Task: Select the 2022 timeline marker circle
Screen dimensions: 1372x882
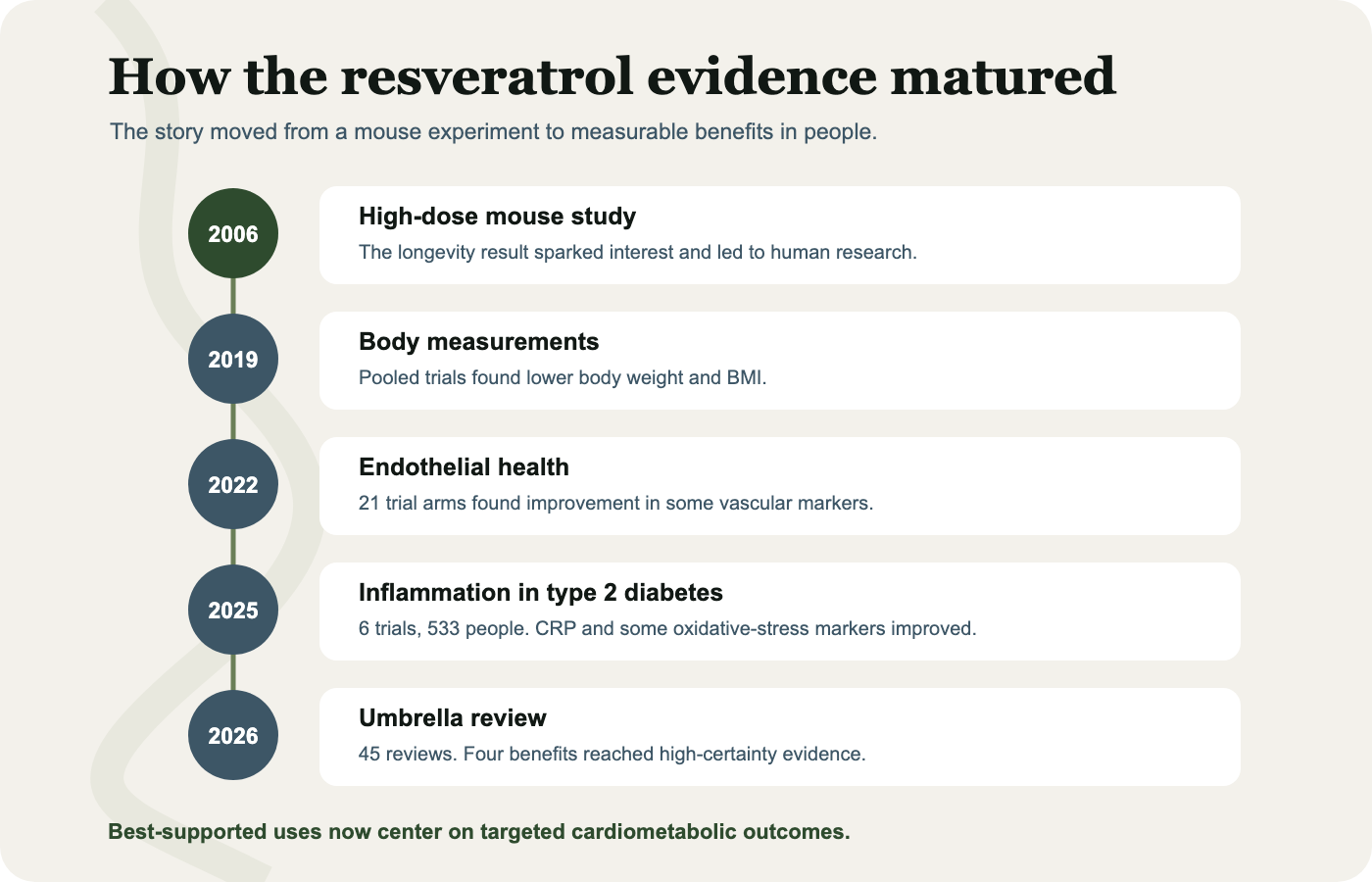Action: click(233, 484)
